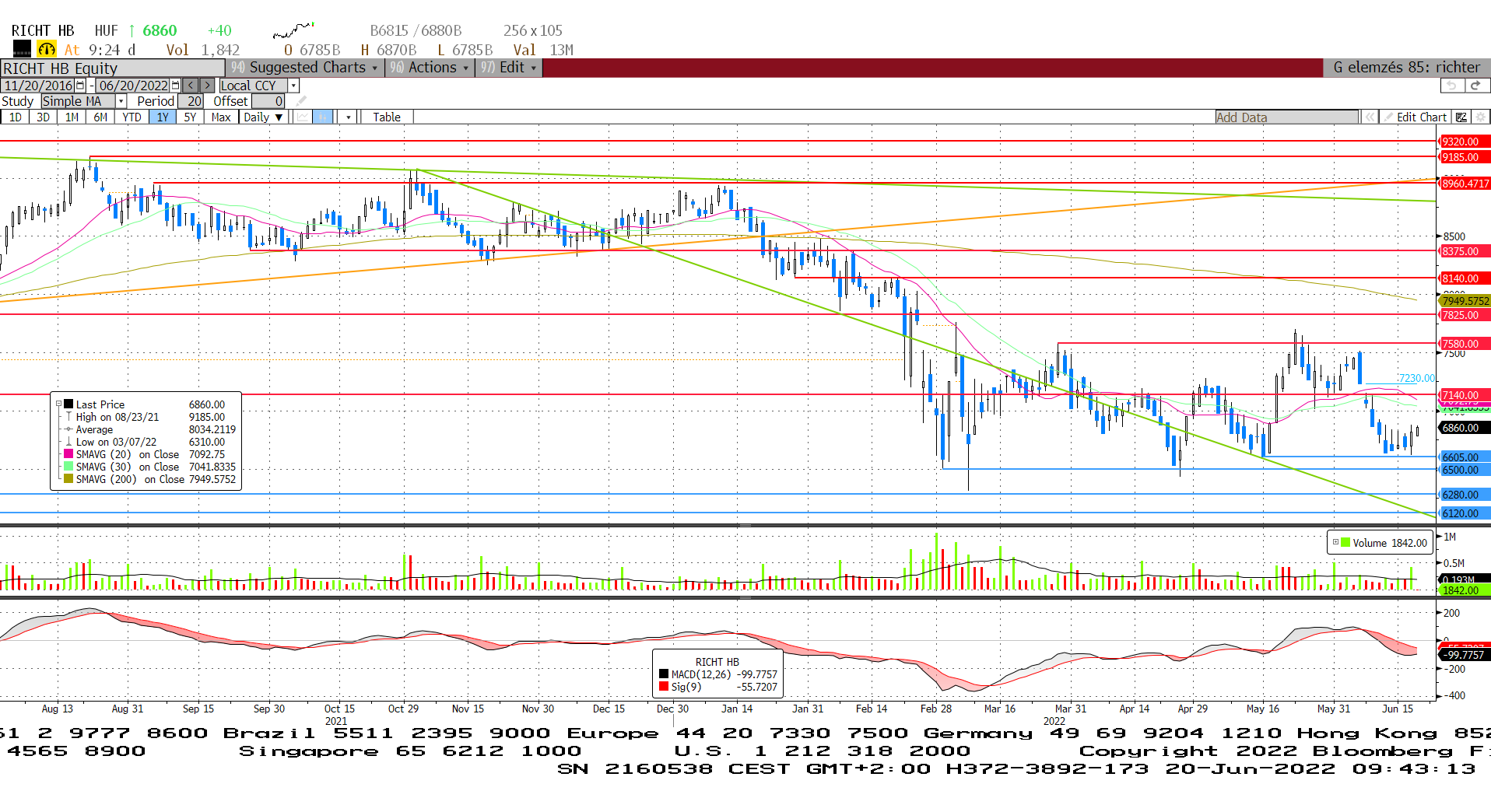Open the Actions dropdown menu
This screenshot has height=812, width=1491.
coord(430,68)
